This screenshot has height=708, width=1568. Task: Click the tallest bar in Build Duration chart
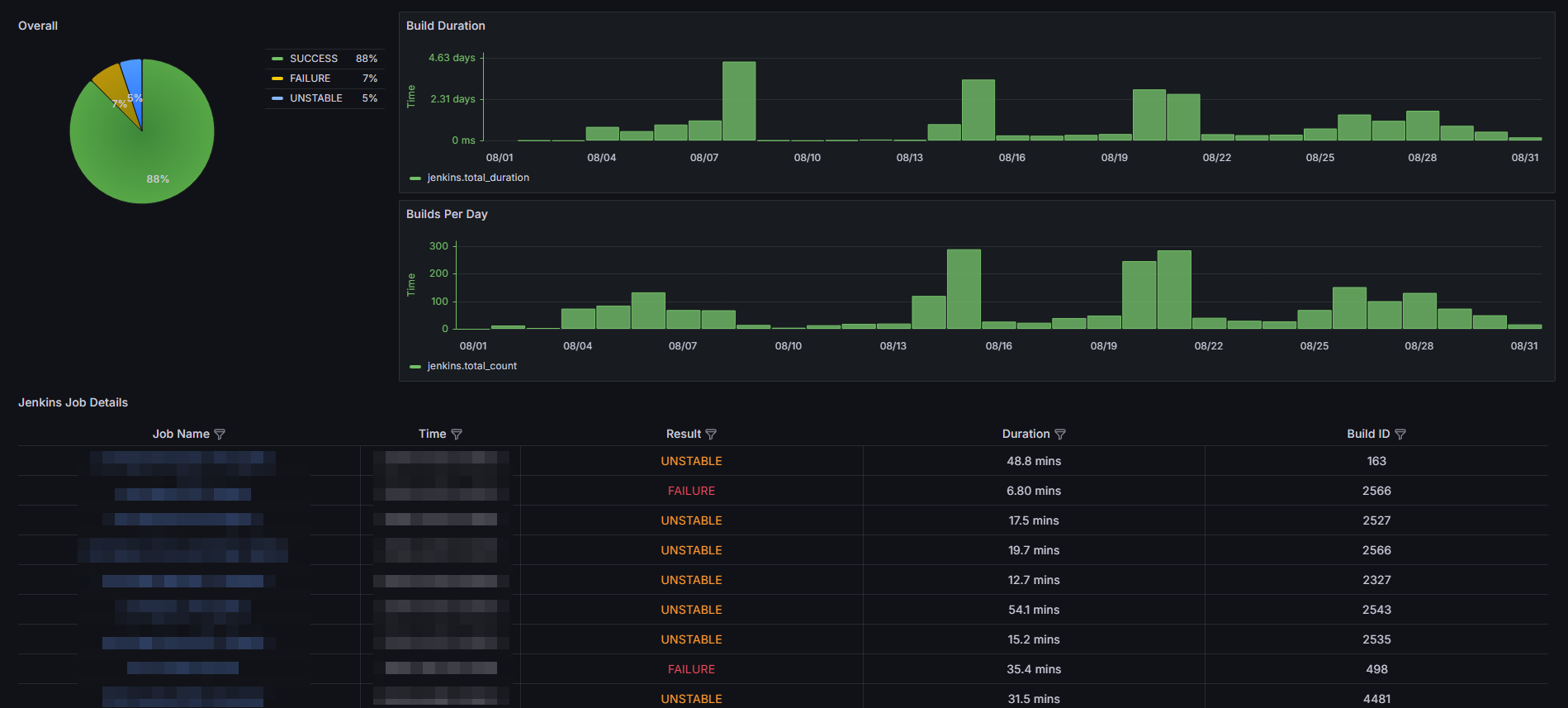pos(739,101)
